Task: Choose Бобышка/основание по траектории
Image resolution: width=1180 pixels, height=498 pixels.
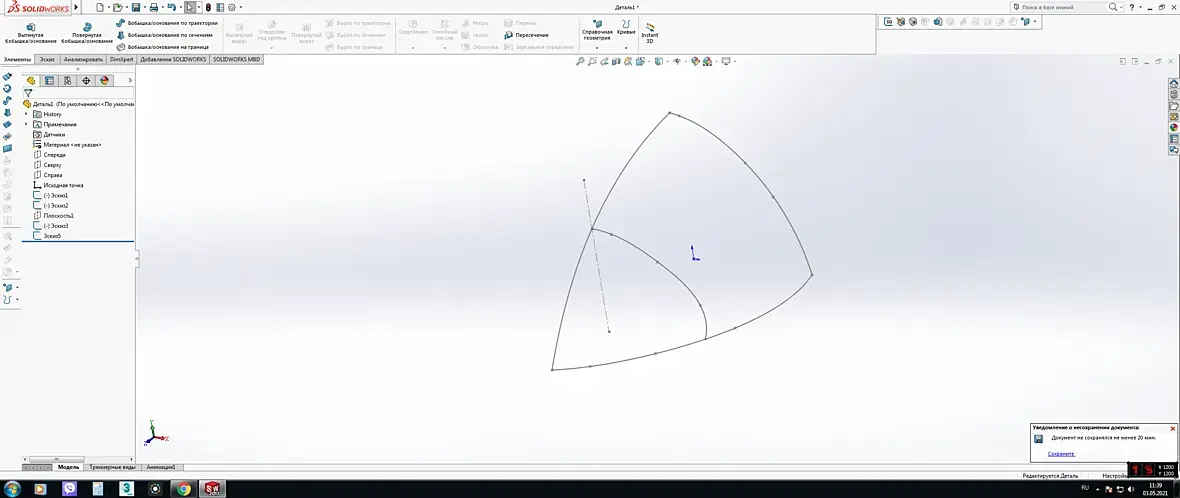Action: pyautogui.click(x=167, y=23)
